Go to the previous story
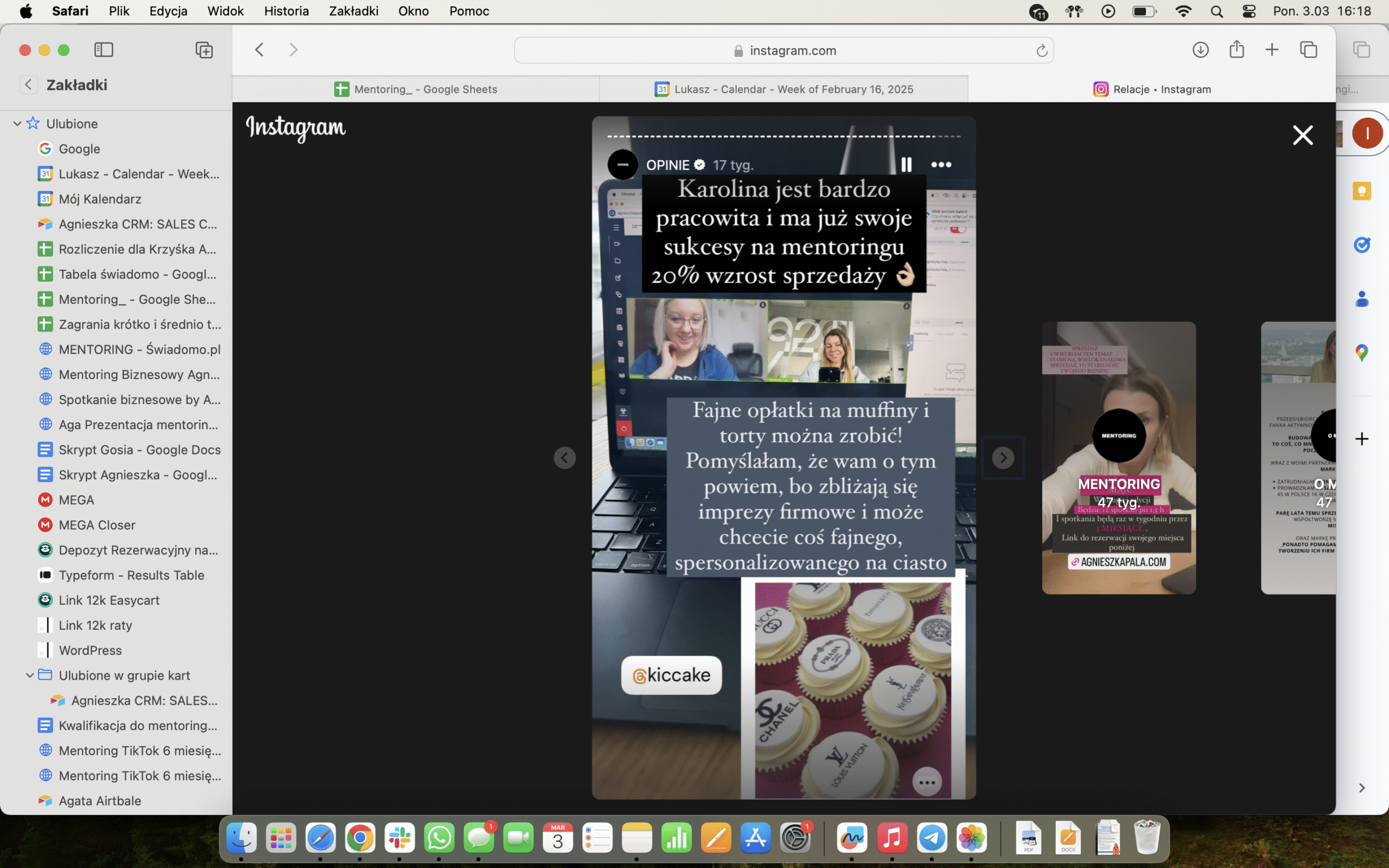Image resolution: width=1389 pixels, height=868 pixels. point(564,457)
